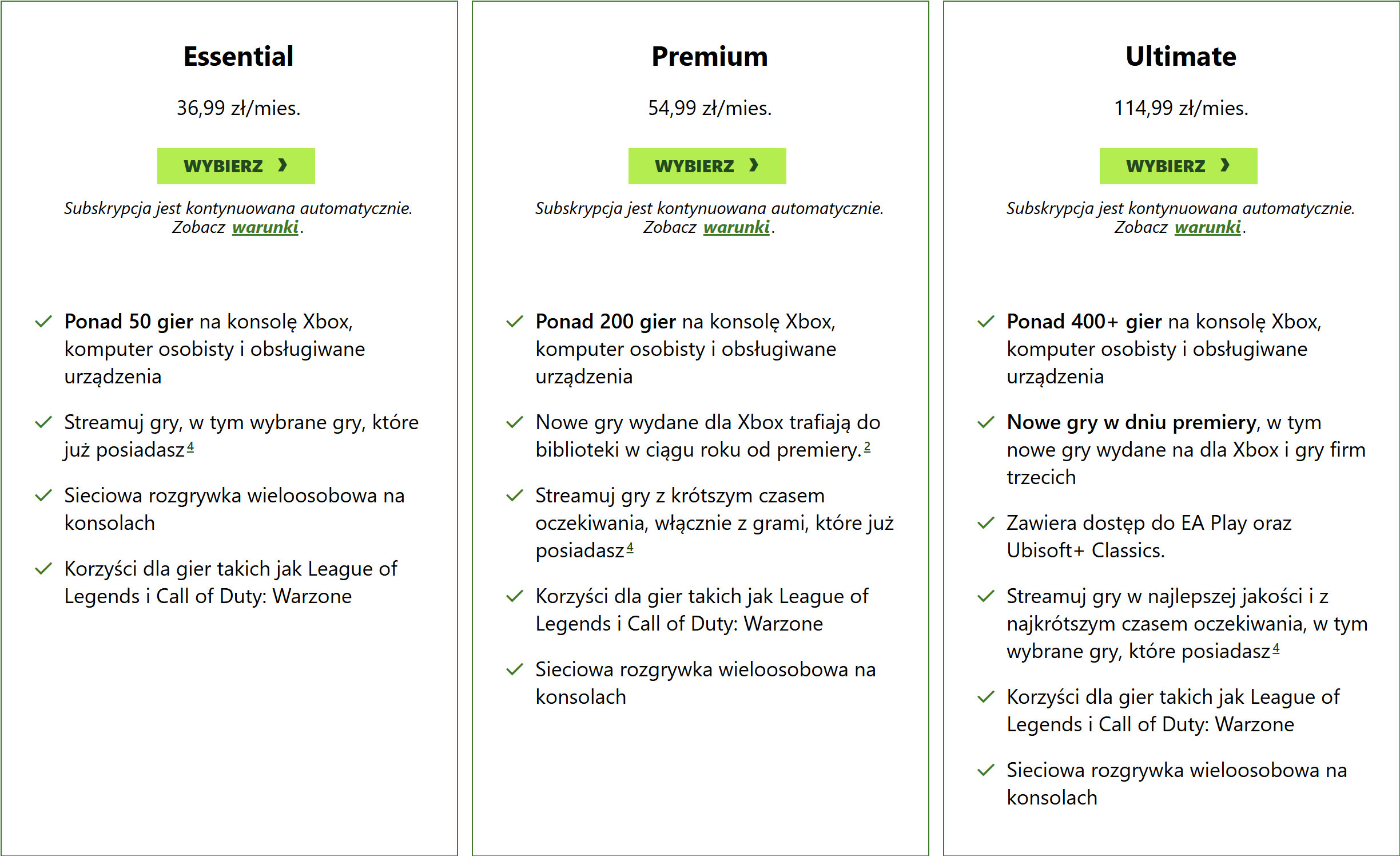Open the warunki link under Premium
The image size is (1400, 856).
[737, 227]
